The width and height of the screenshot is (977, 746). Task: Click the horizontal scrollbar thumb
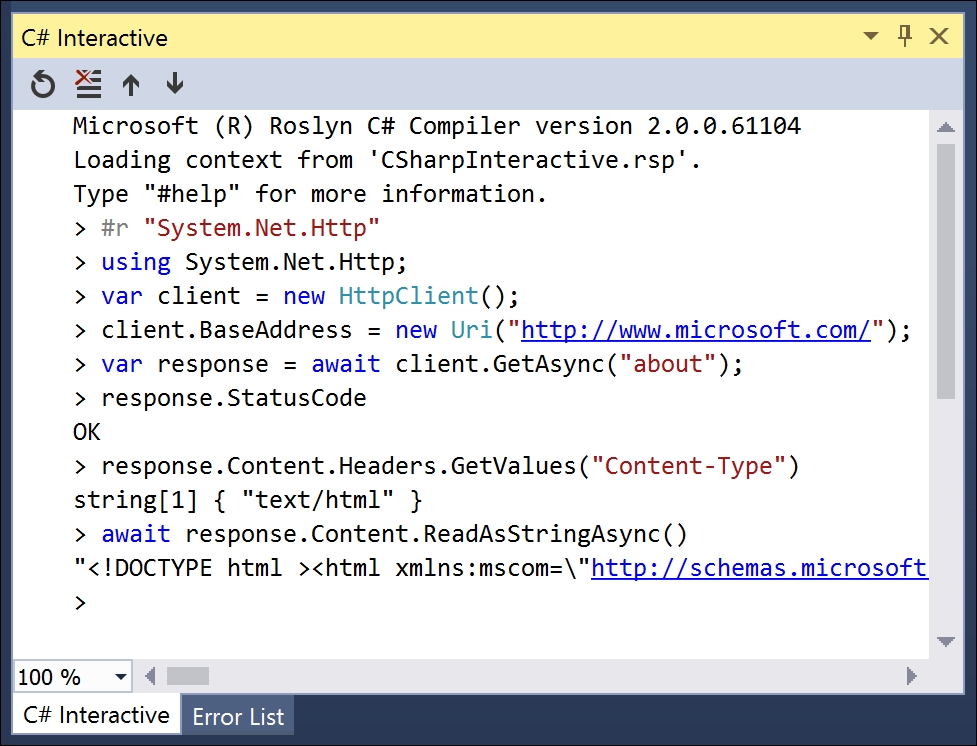[188, 676]
